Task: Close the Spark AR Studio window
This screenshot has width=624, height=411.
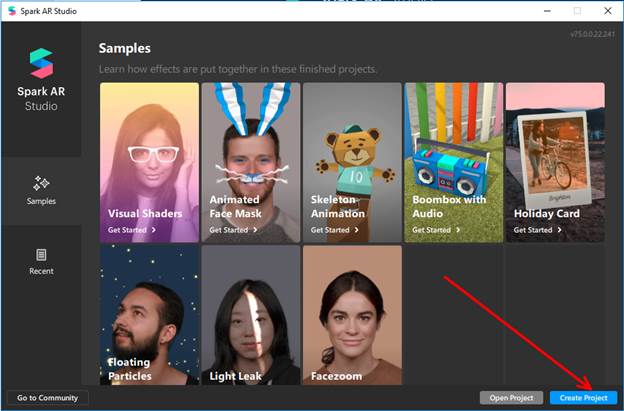Action: (608, 11)
